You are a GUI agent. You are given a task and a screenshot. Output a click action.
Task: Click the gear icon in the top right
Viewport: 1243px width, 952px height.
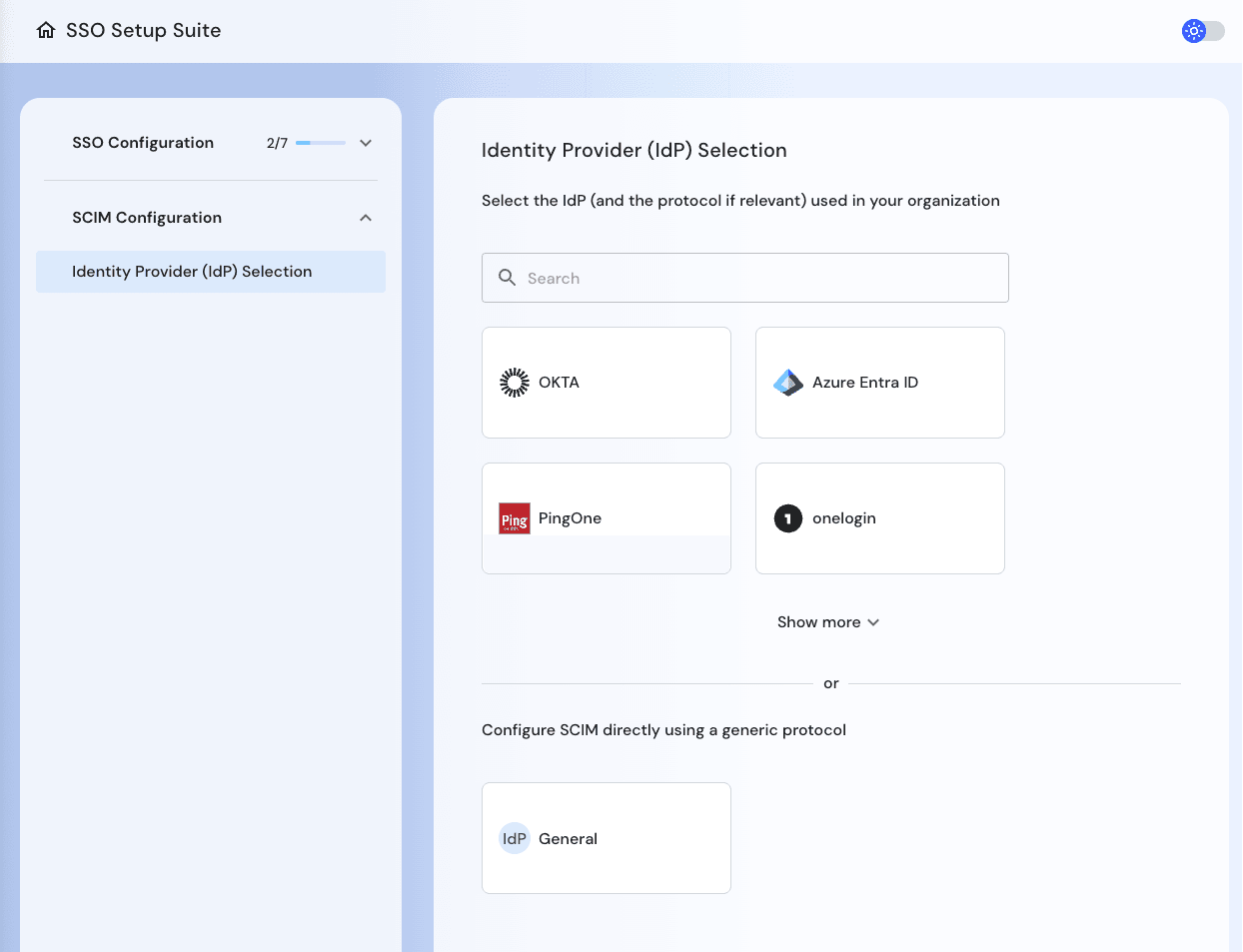(x=1193, y=30)
